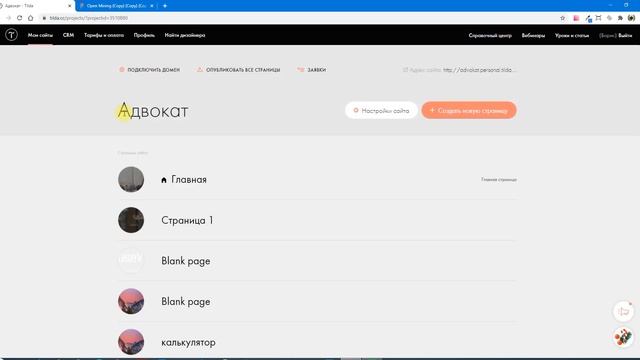Click the Подключить домен icon
Viewport: 640px width, 360px height.
coord(122,70)
